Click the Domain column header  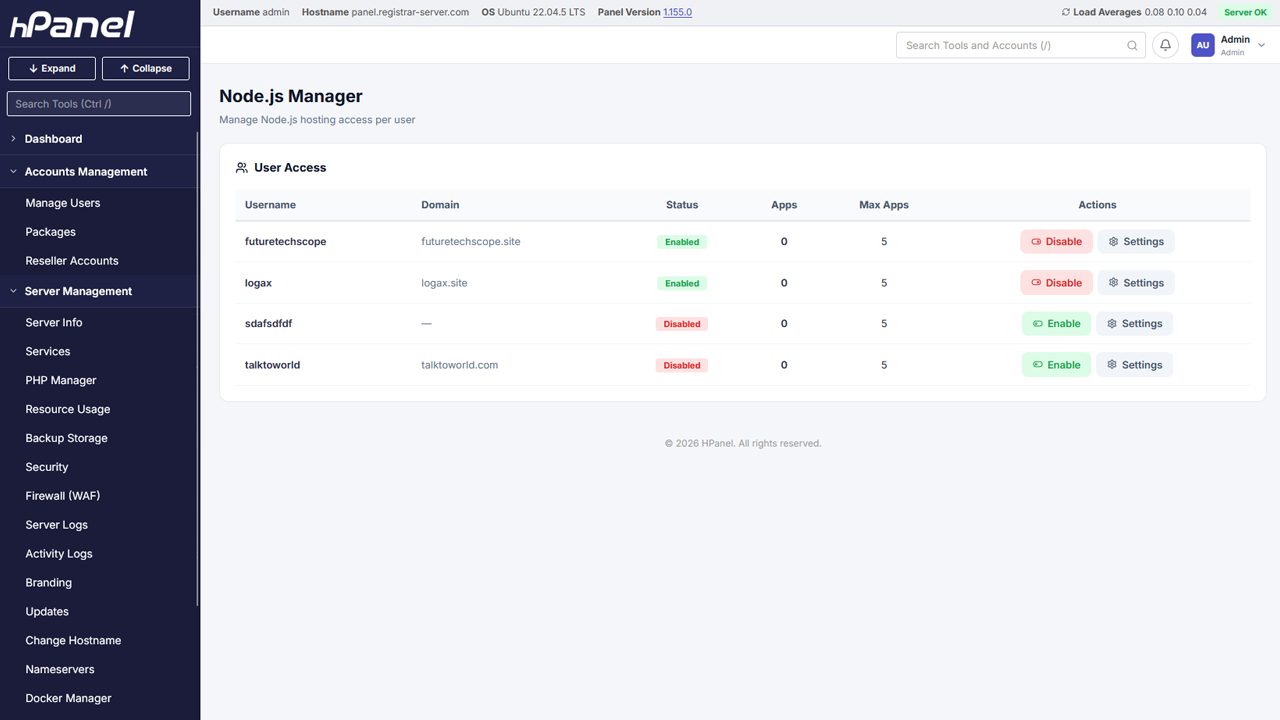pyautogui.click(x=440, y=205)
